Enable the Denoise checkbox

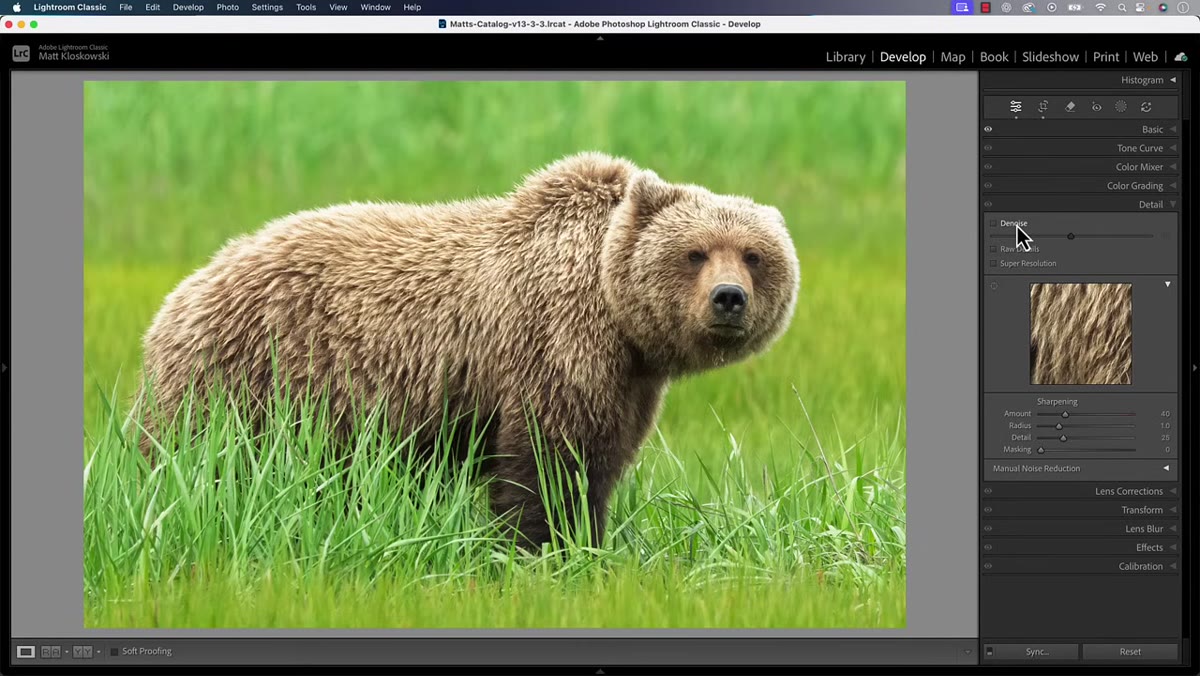993,223
